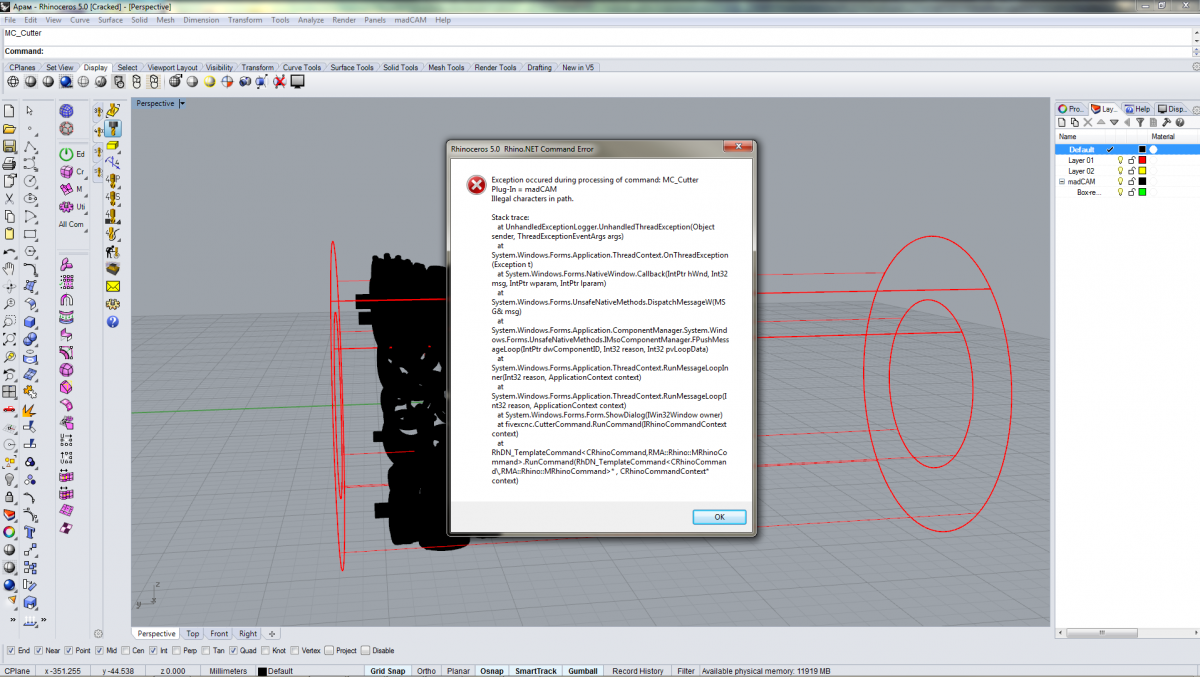Click OK in the Command Error dialog

[719, 517]
